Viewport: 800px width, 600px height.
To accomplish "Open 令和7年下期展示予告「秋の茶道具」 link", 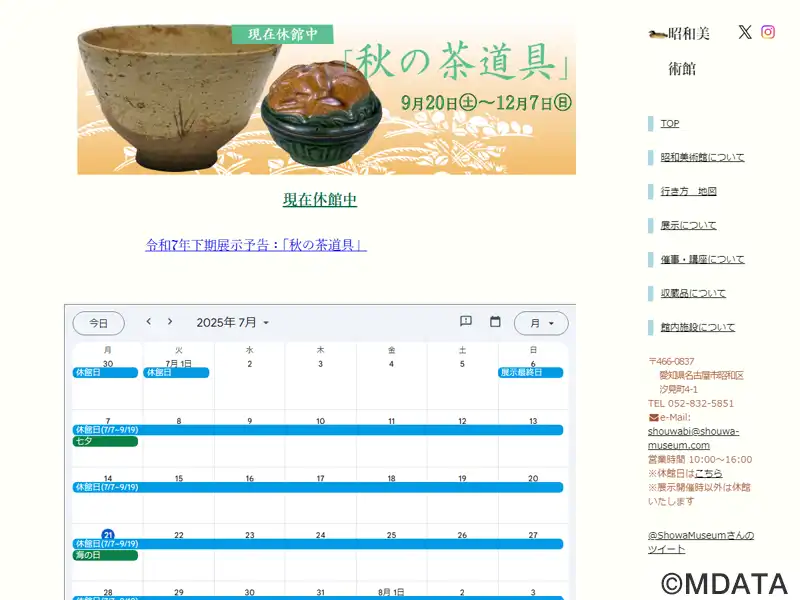I will pyautogui.click(x=256, y=245).
